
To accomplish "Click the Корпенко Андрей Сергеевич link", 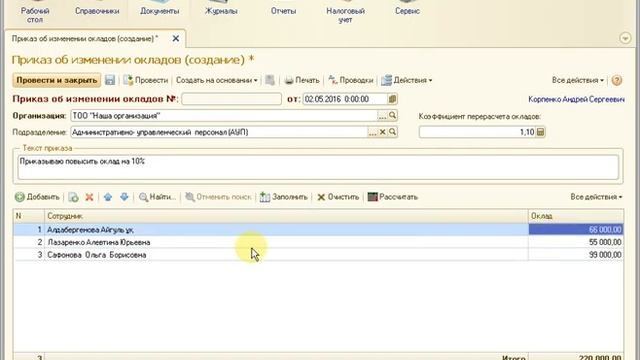I will coord(576,99).
